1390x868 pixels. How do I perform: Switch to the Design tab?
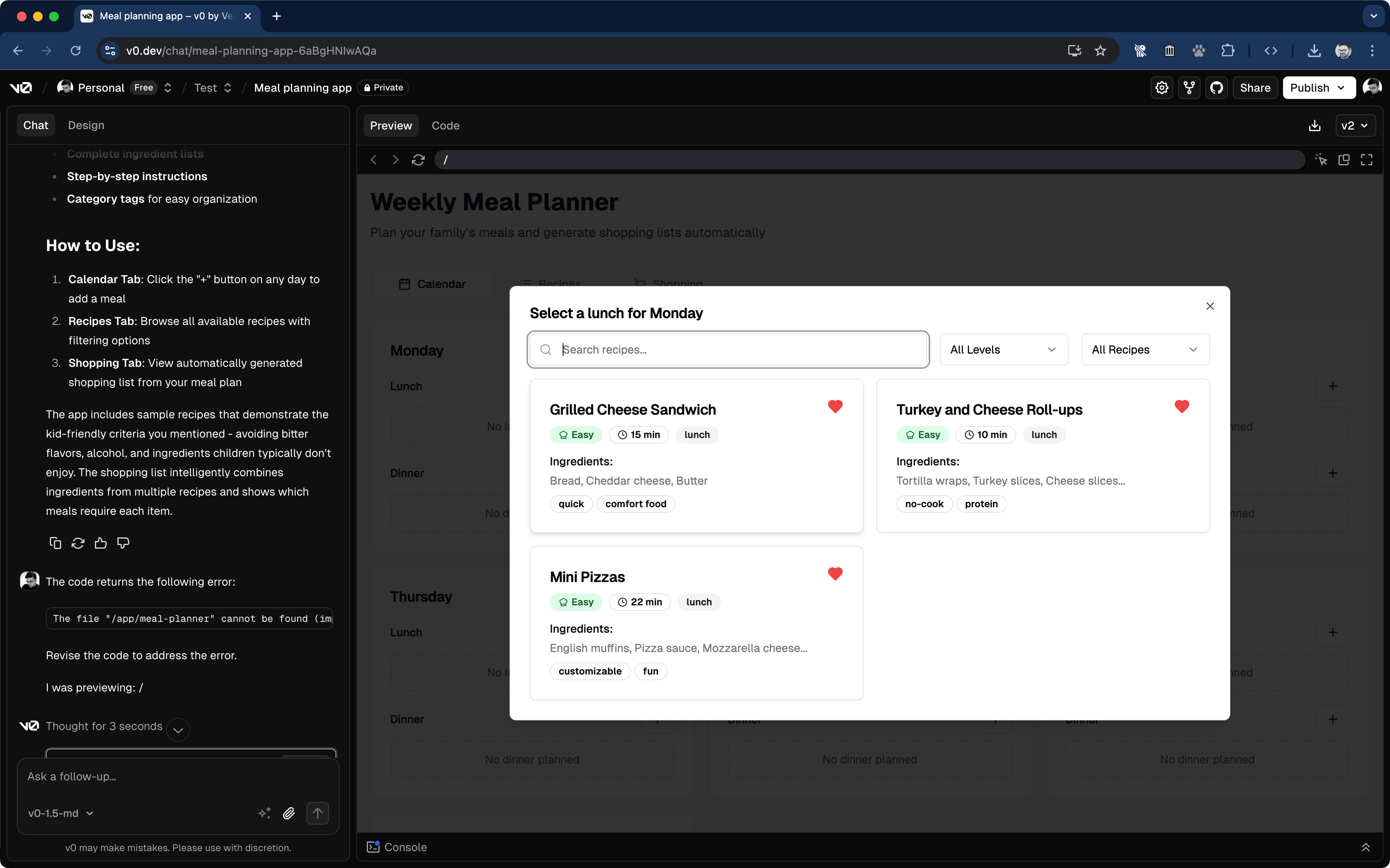point(86,125)
